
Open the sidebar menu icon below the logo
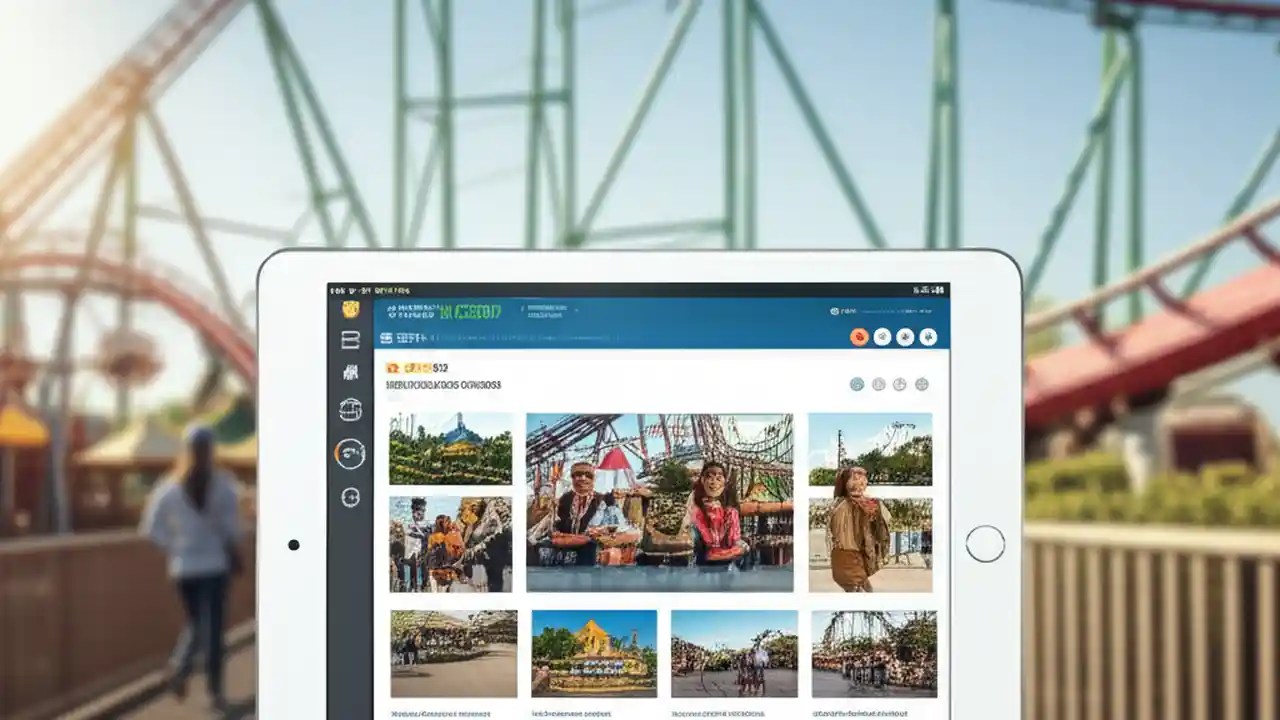click(x=351, y=340)
